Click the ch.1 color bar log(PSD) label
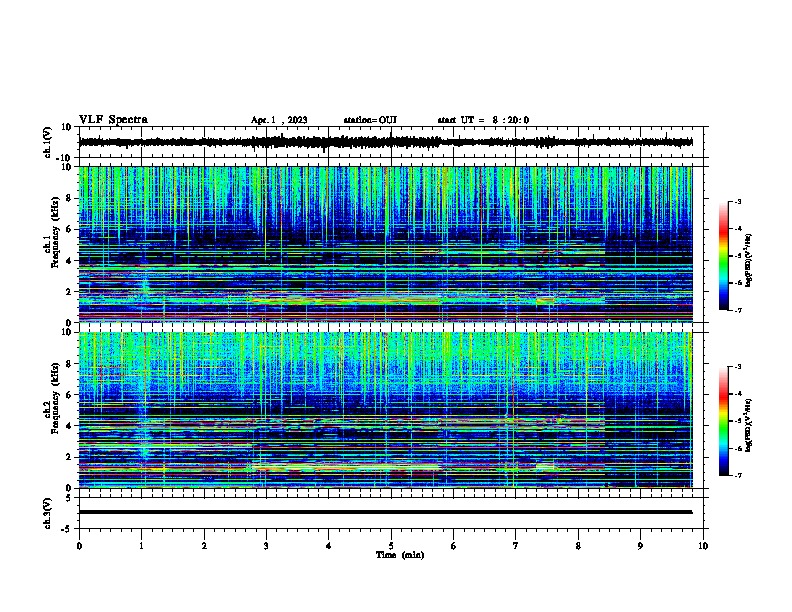 (749, 261)
